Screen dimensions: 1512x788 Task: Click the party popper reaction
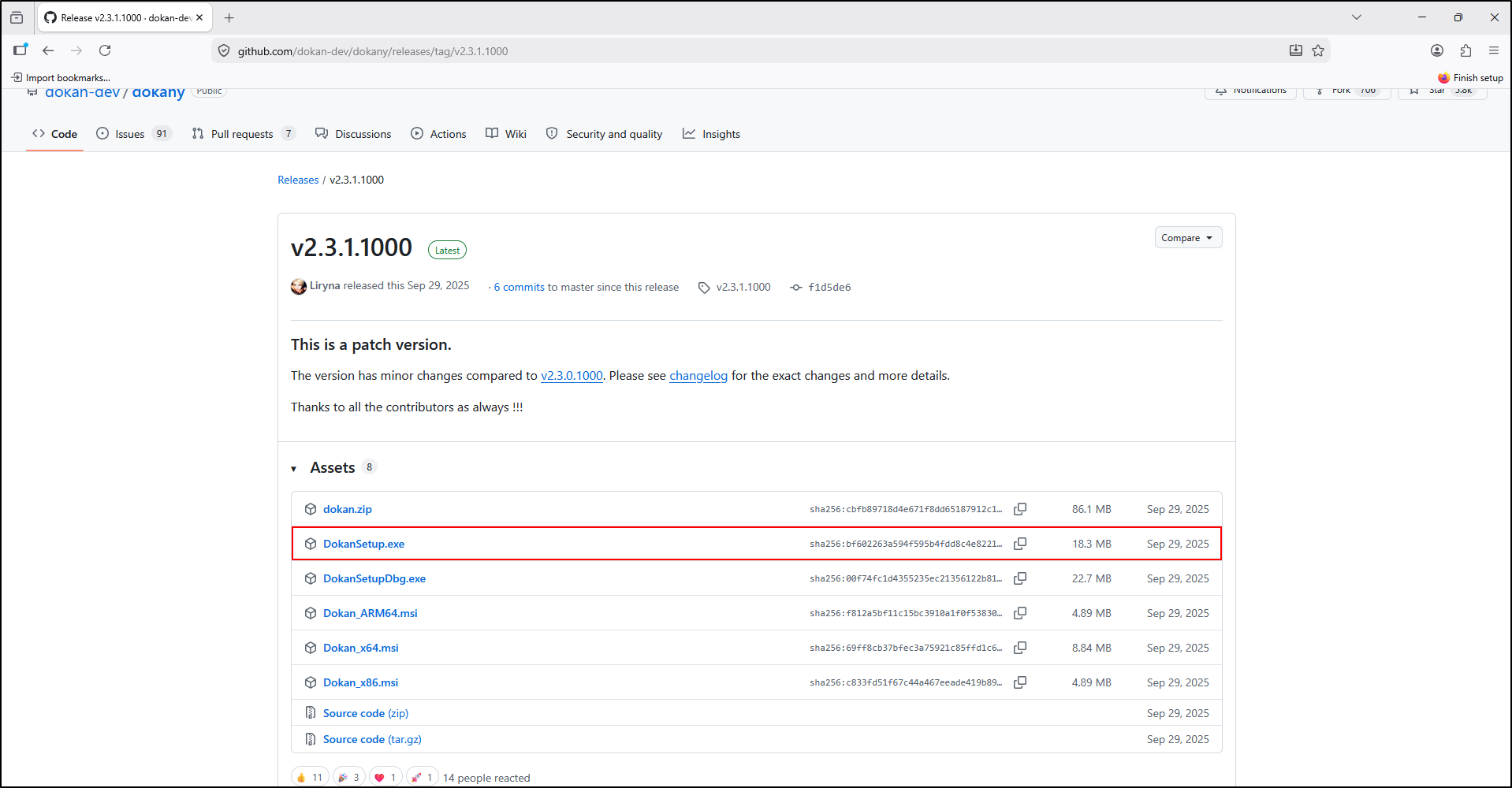tap(349, 777)
